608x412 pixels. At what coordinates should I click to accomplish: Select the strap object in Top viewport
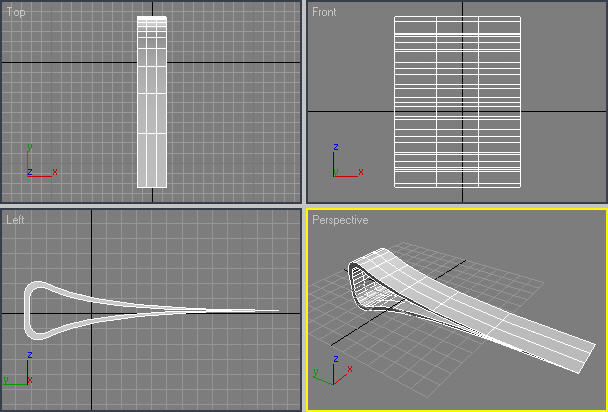(152, 102)
